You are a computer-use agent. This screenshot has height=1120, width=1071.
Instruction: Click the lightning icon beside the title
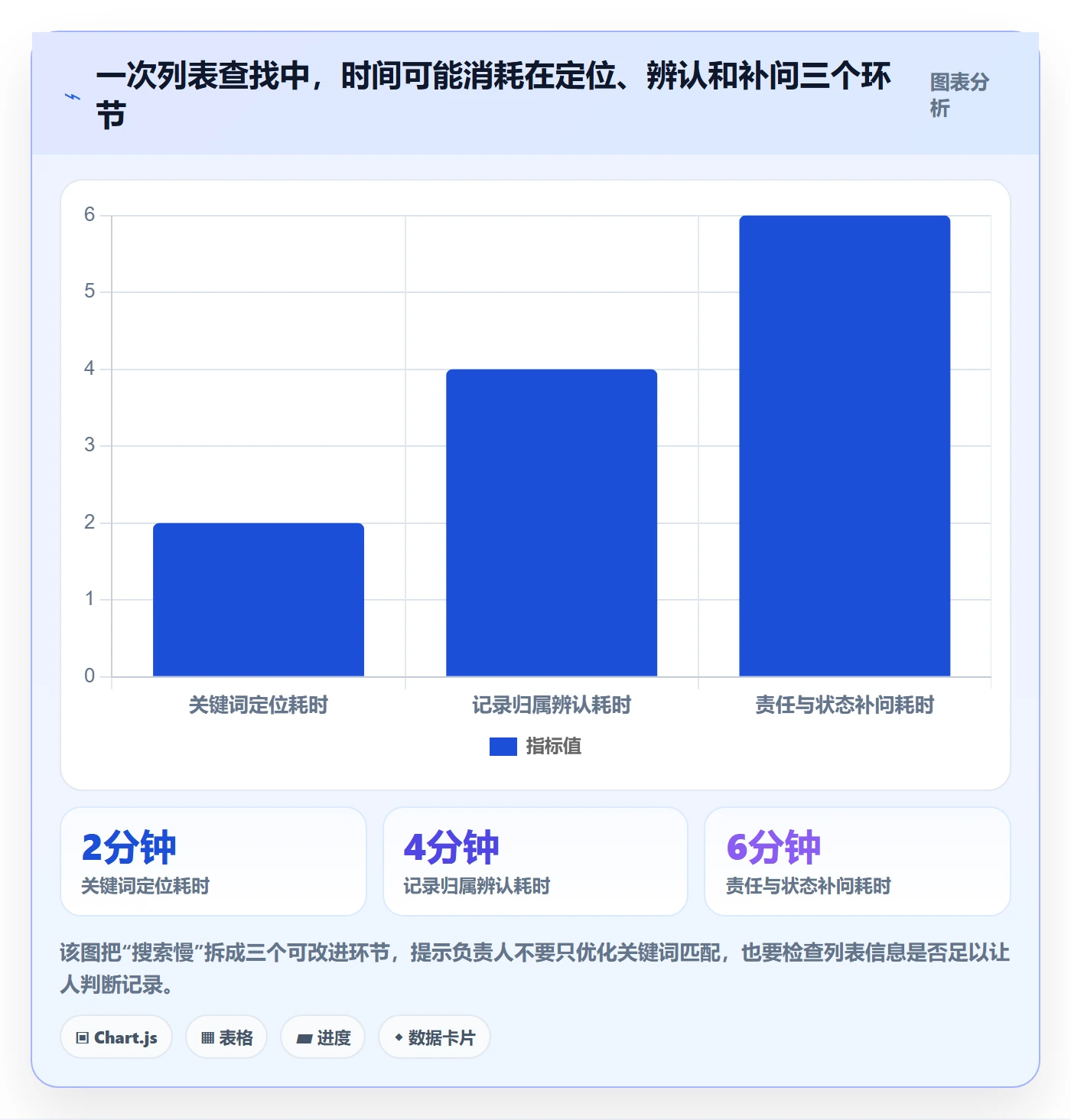[x=73, y=97]
